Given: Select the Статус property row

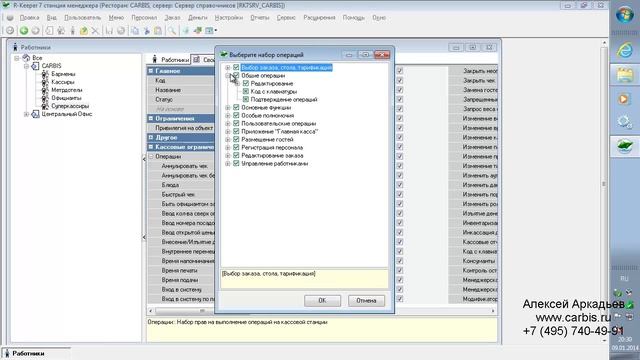Looking at the screenshot, I should click(x=180, y=99).
